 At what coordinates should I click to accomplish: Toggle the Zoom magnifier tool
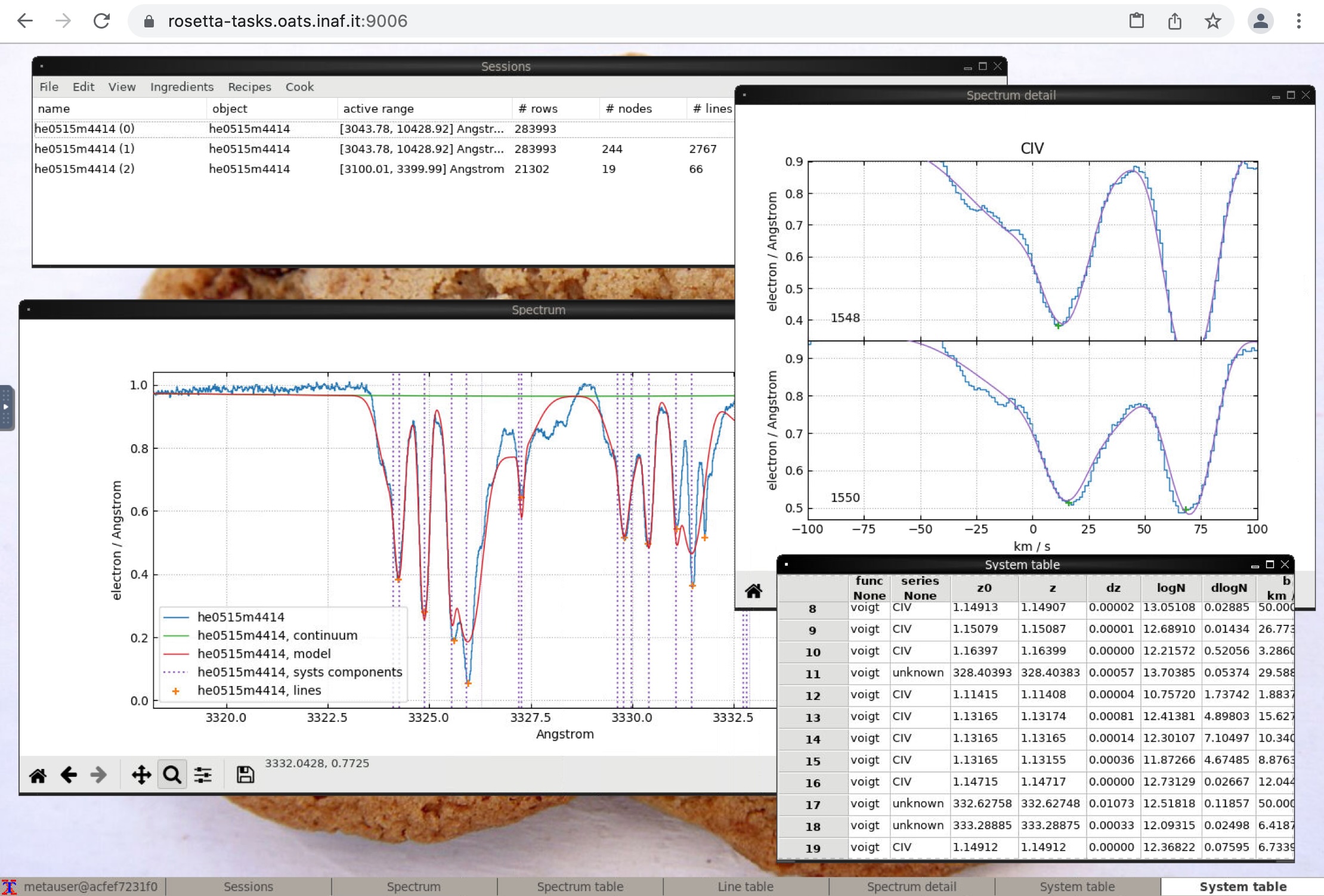click(x=172, y=775)
